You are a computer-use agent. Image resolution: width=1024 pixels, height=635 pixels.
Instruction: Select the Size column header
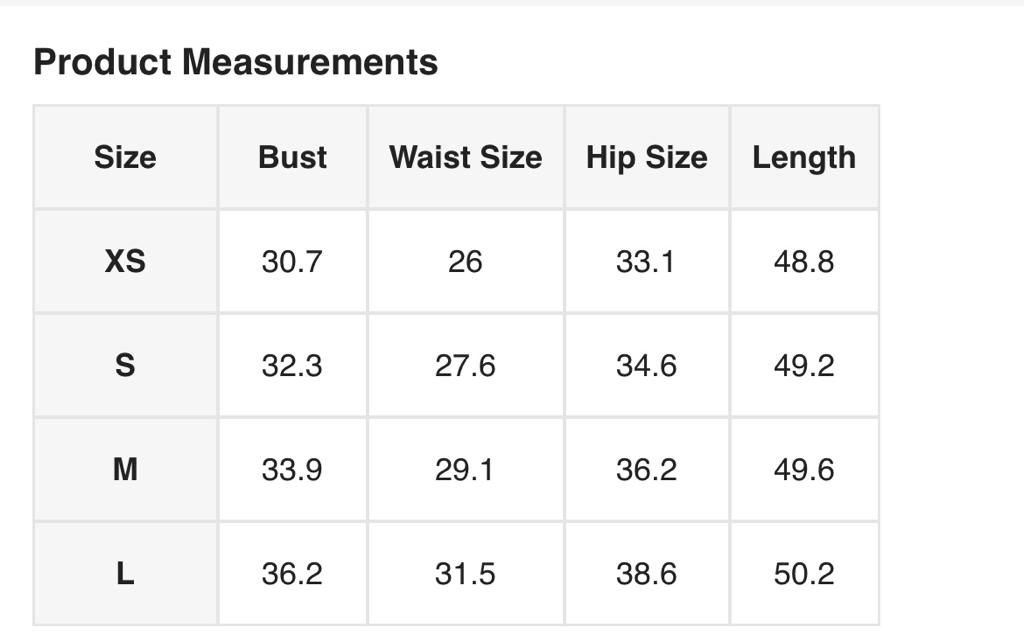[125, 157]
